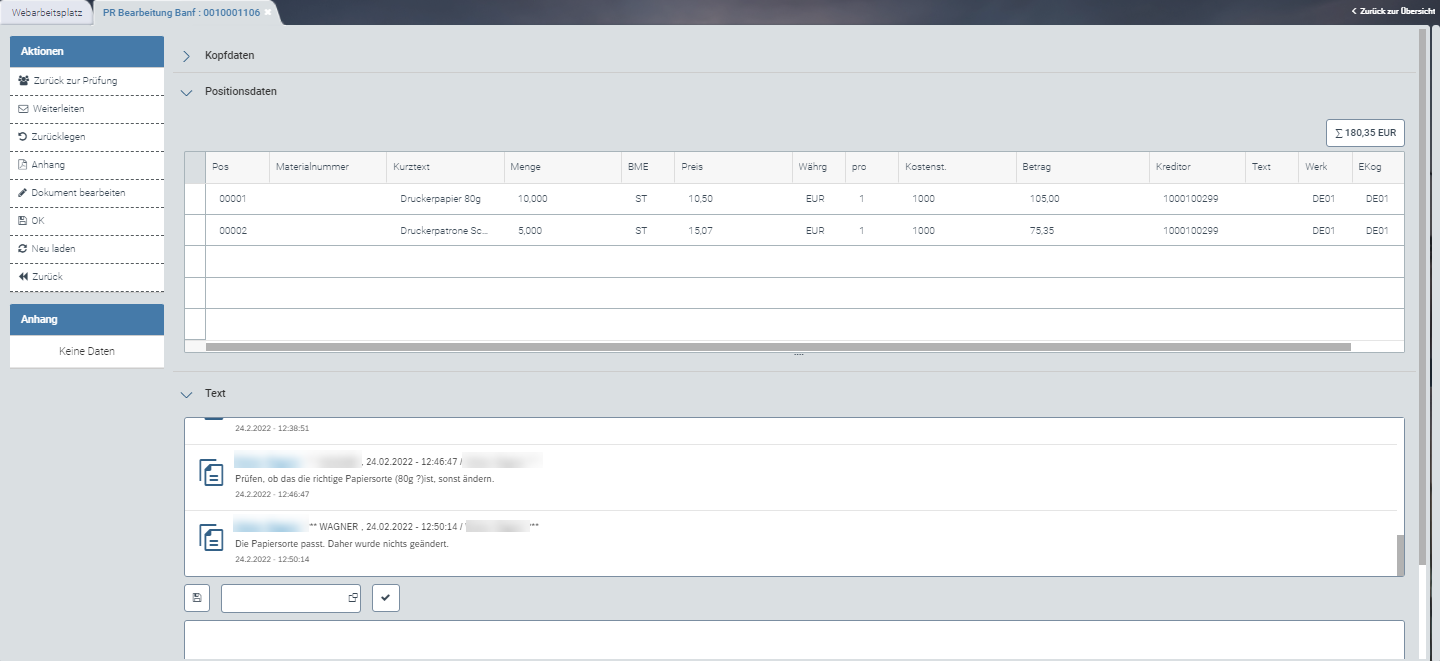Click the save icon below the text log
This screenshot has height=661, width=1440.
[197, 598]
